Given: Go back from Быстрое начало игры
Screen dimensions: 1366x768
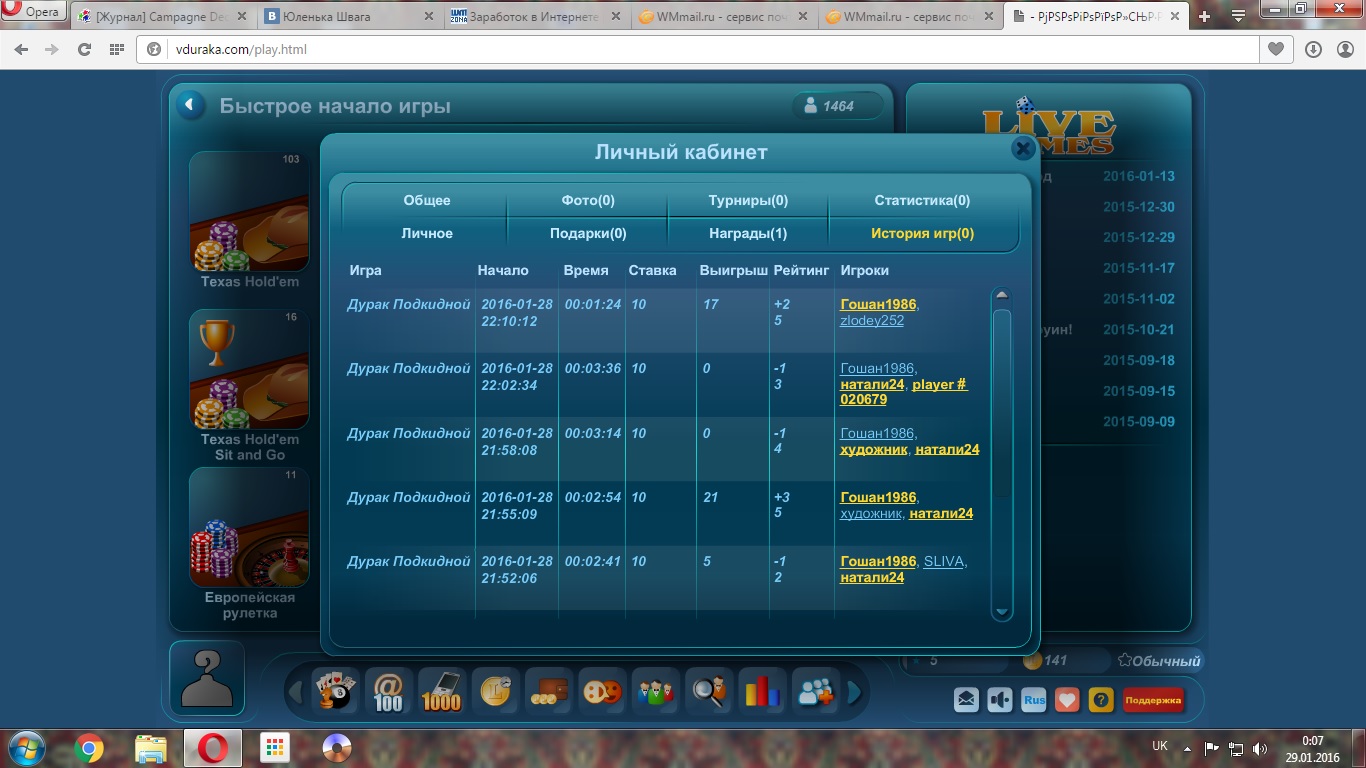Looking at the screenshot, I should [x=189, y=106].
